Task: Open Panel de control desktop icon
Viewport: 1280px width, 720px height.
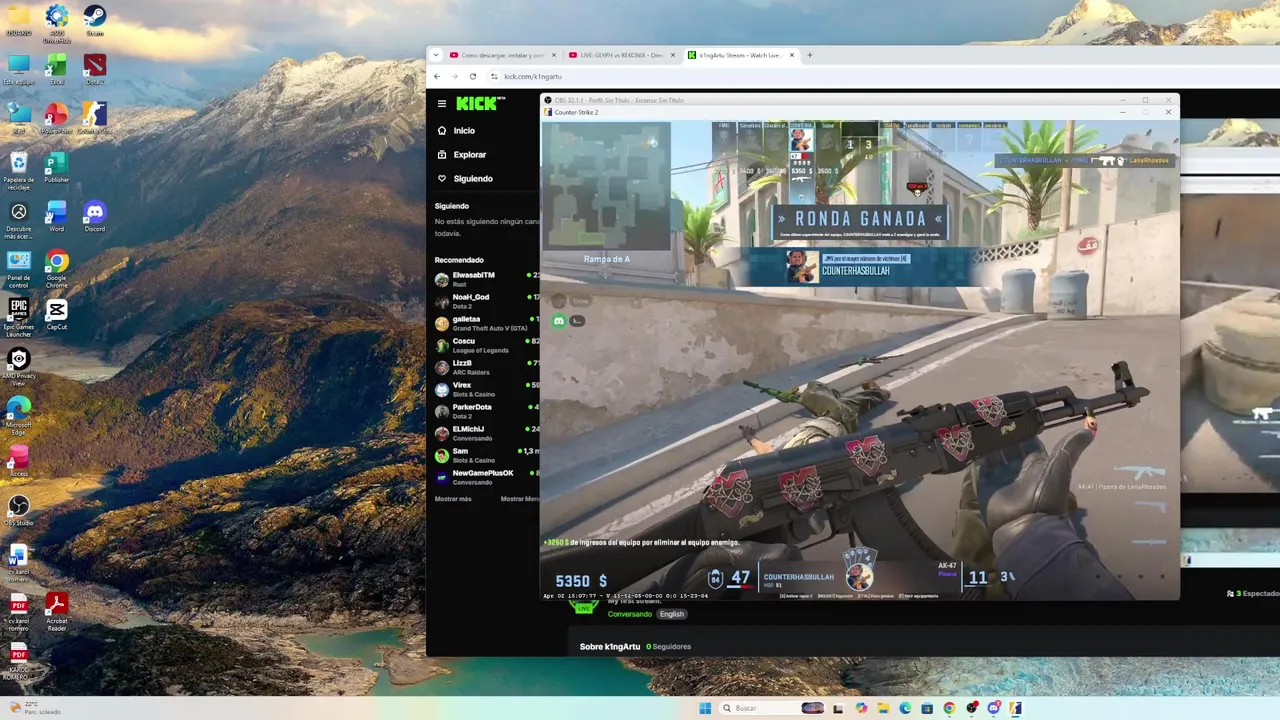Action: tap(19, 269)
